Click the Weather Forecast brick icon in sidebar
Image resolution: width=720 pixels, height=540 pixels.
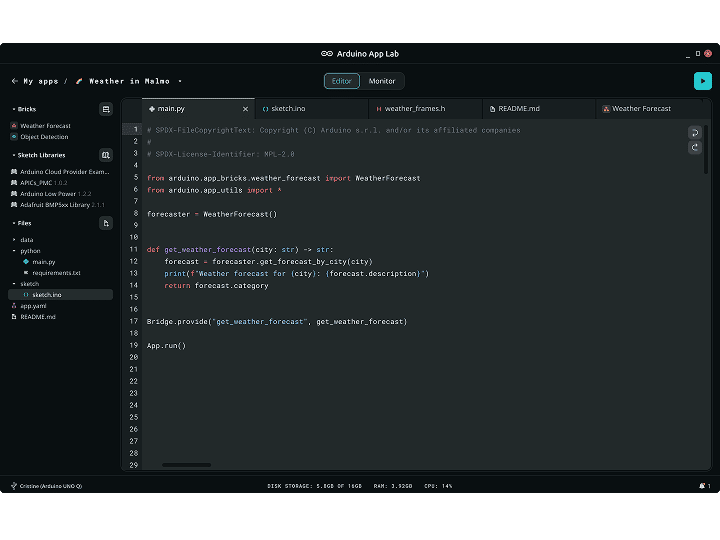(x=14, y=126)
